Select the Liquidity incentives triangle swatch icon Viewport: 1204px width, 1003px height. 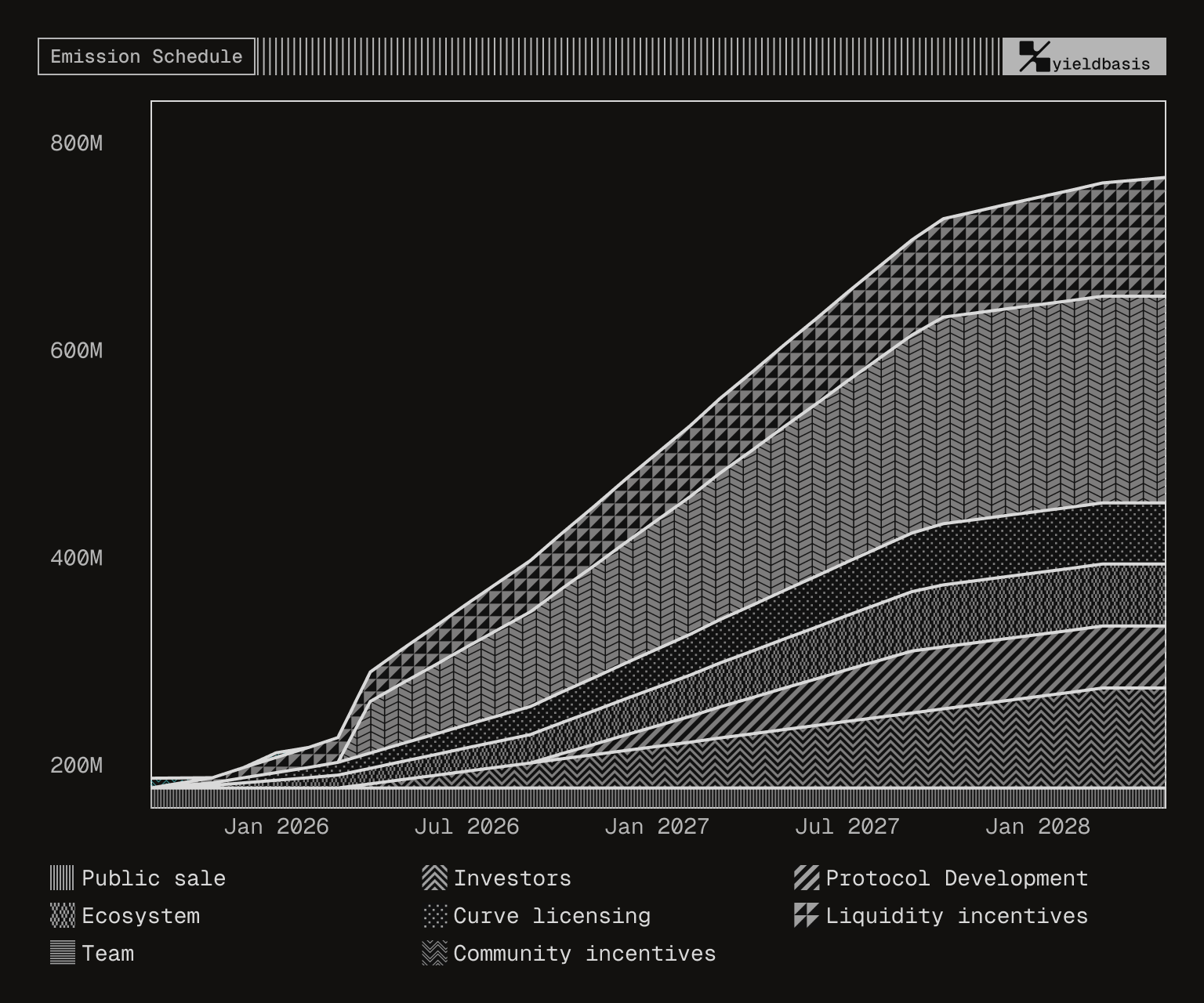click(807, 915)
